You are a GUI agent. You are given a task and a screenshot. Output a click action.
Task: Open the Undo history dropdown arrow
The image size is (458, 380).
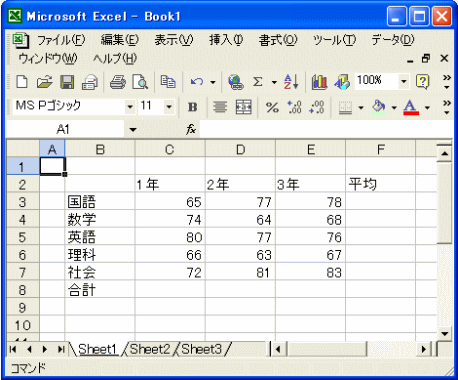pos(213,82)
